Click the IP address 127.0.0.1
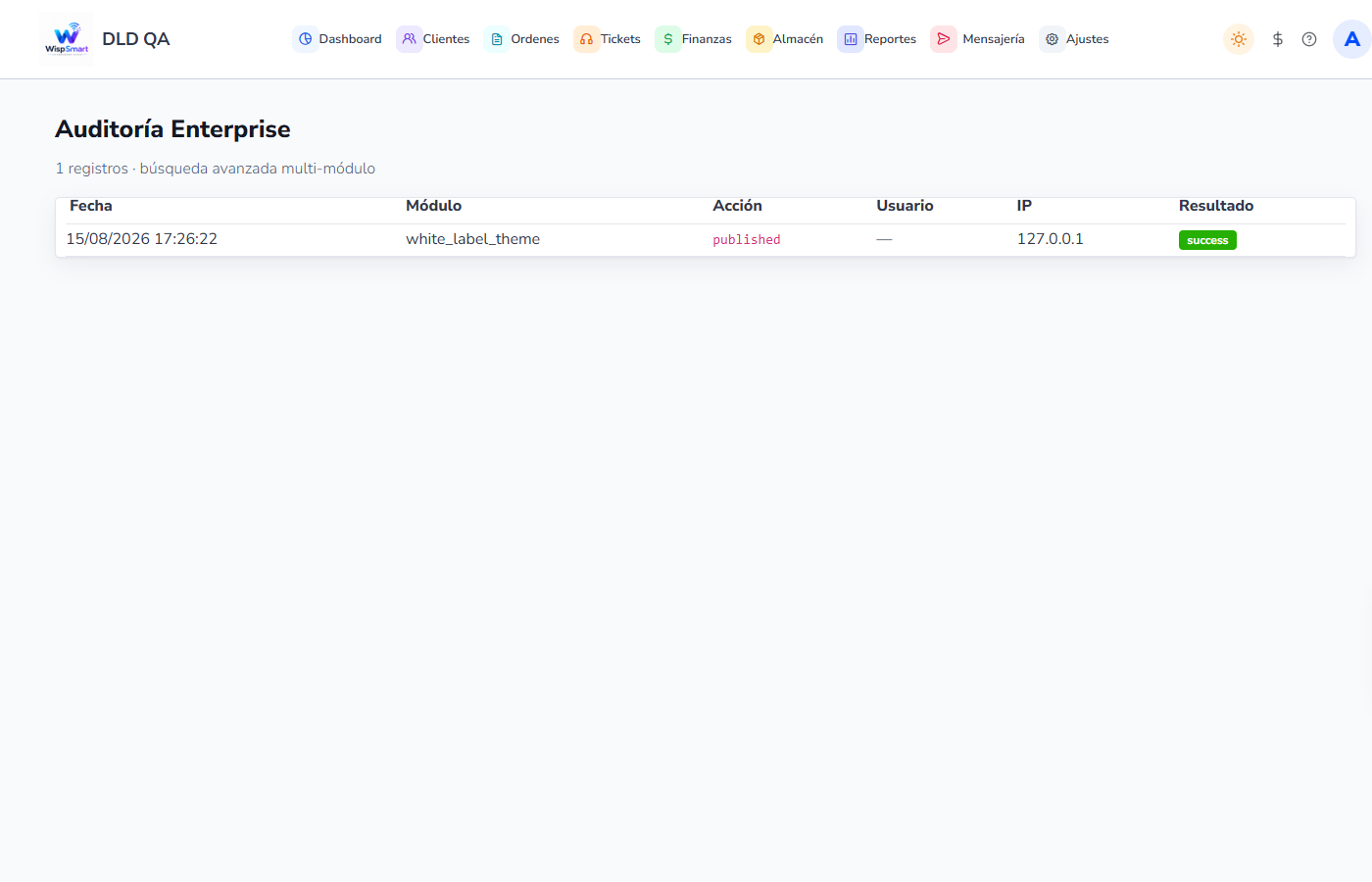Viewport: 1372px width, 882px height. [x=1051, y=239]
